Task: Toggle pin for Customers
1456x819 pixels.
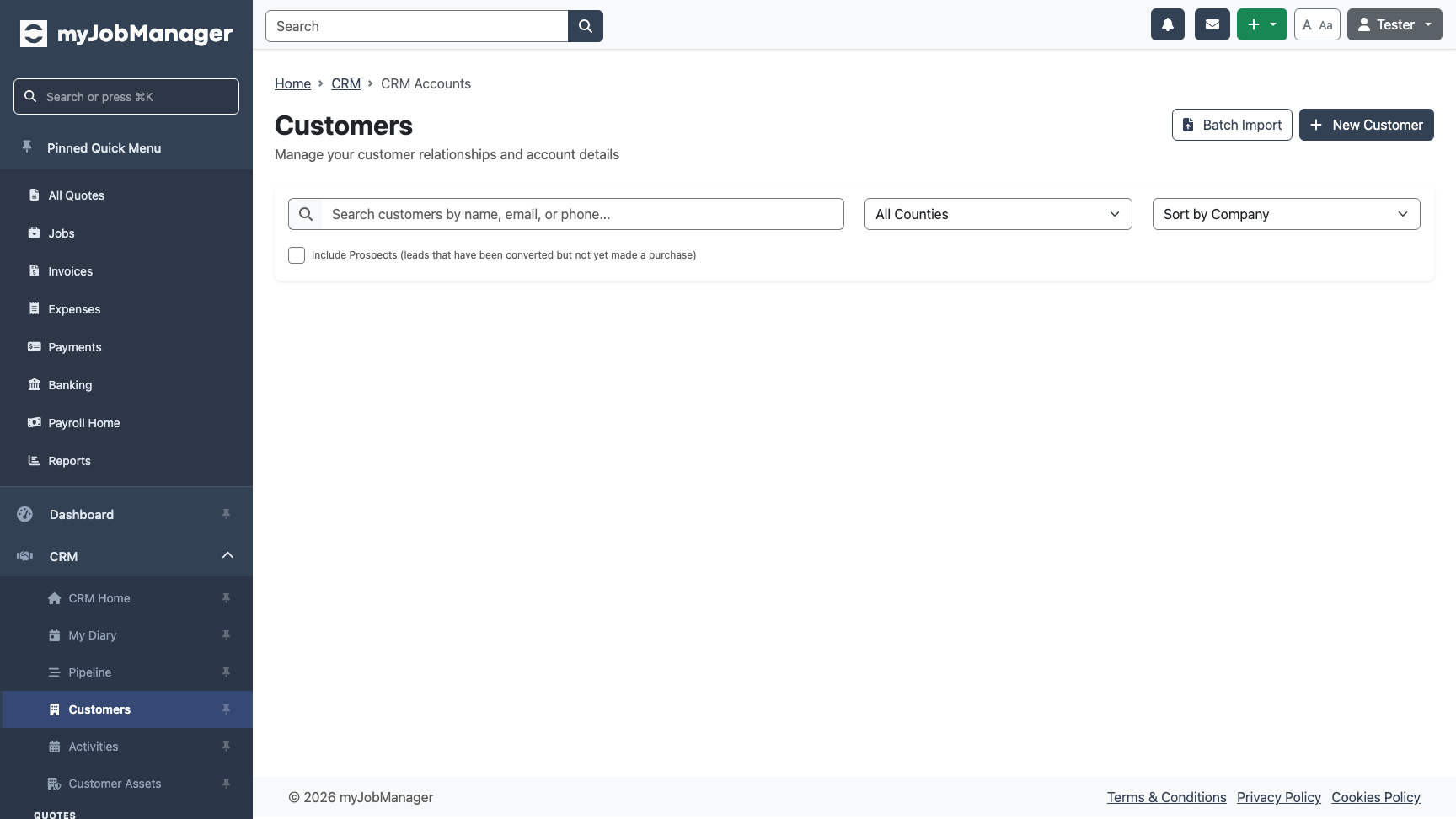Action: (x=226, y=709)
